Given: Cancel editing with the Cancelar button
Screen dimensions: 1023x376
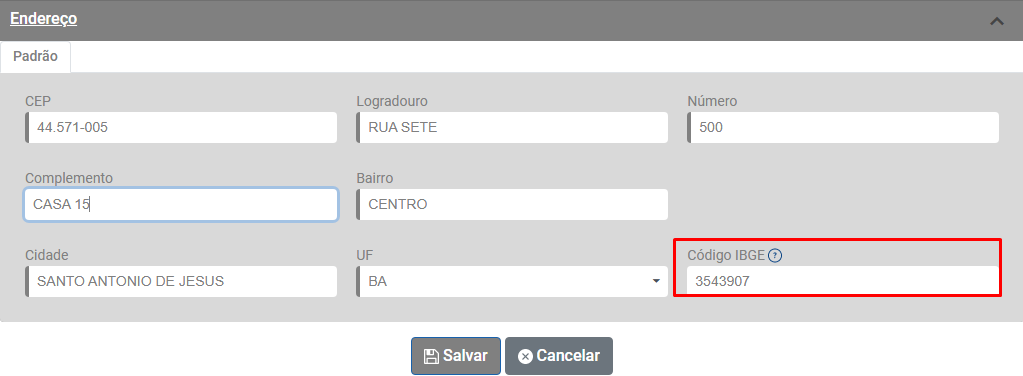Looking at the screenshot, I should [558, 356].
